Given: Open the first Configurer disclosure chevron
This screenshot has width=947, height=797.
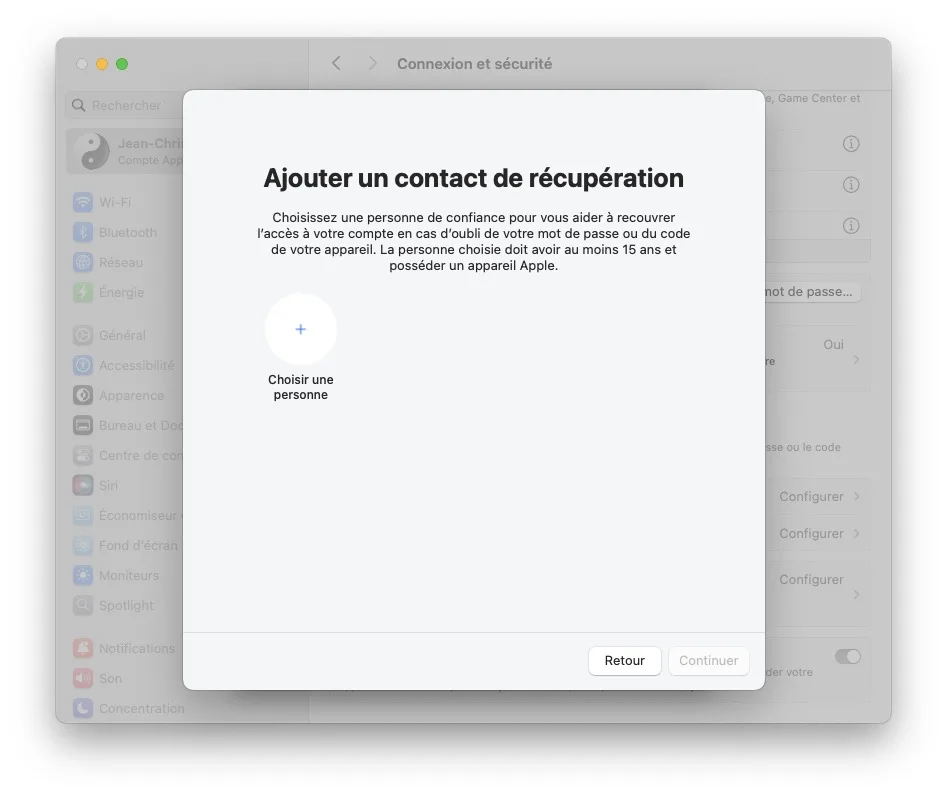Looking at the screenshot, I should pyautogui.click(x=855, y=496).
